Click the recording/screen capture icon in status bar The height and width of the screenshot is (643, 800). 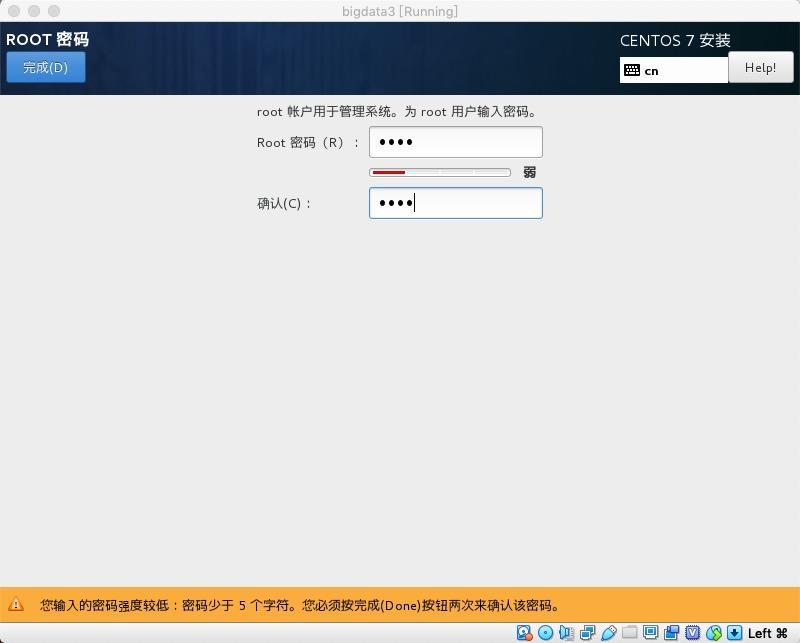[x=671, y=633]
